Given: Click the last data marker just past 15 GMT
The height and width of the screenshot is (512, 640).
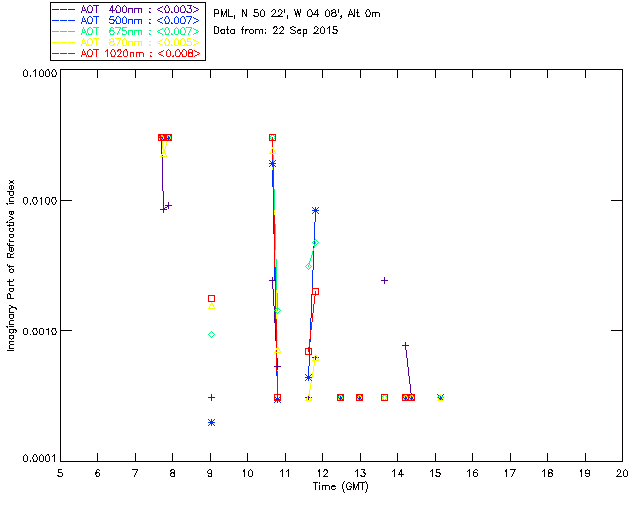Looking at the screenshot, I should 440,398.
